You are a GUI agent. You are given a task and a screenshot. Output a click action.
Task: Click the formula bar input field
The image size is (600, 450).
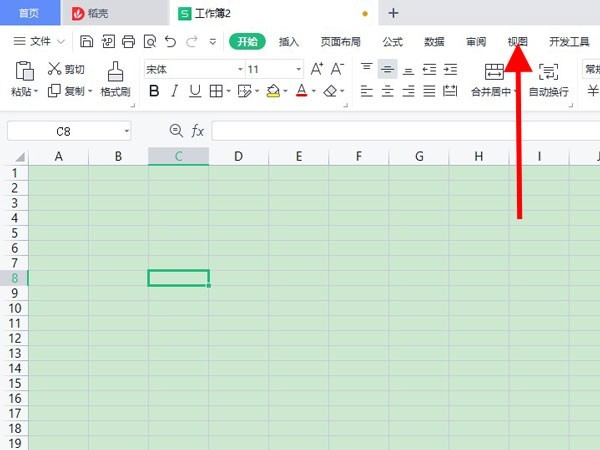pyautogui.click(x=406, y=131)
